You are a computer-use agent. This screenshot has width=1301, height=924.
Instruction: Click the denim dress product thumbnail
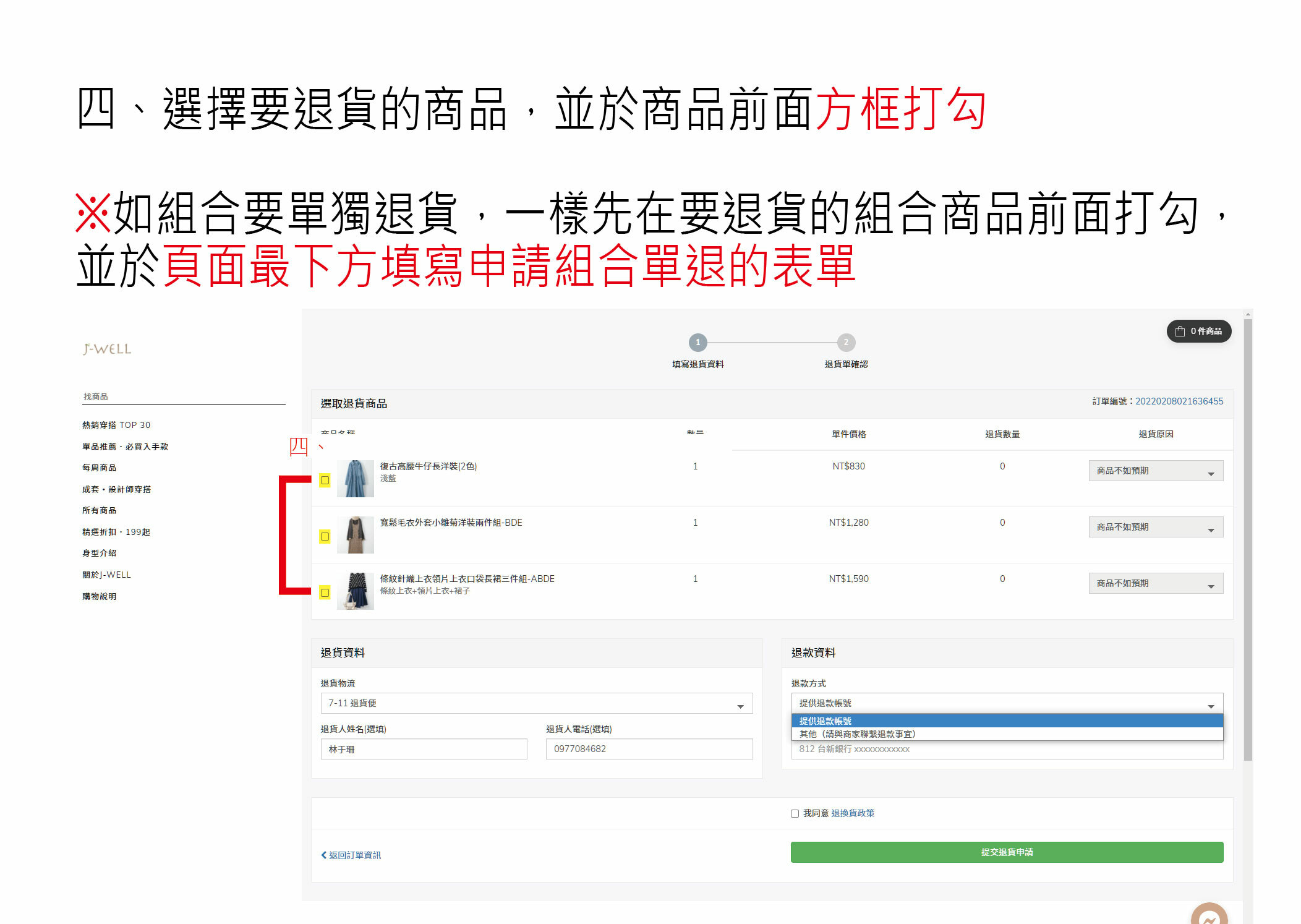tap(356, 479)
